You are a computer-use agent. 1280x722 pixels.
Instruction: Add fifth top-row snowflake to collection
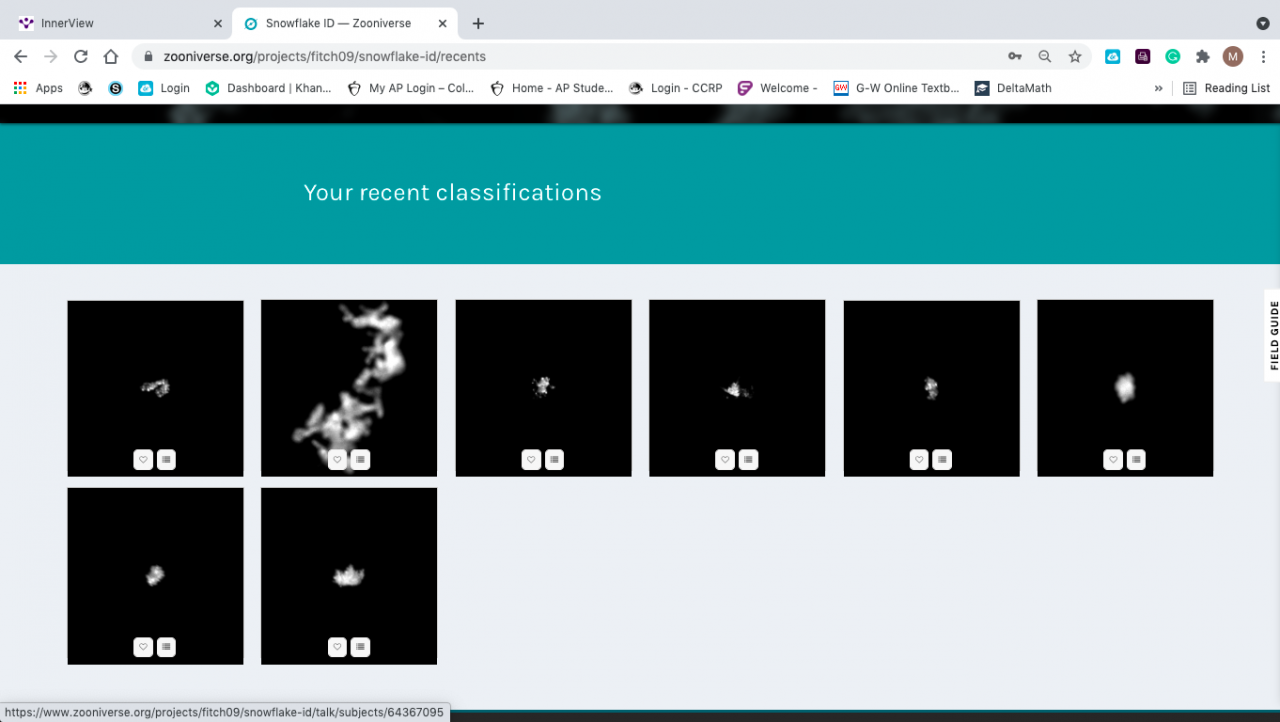tap(943, 460)
